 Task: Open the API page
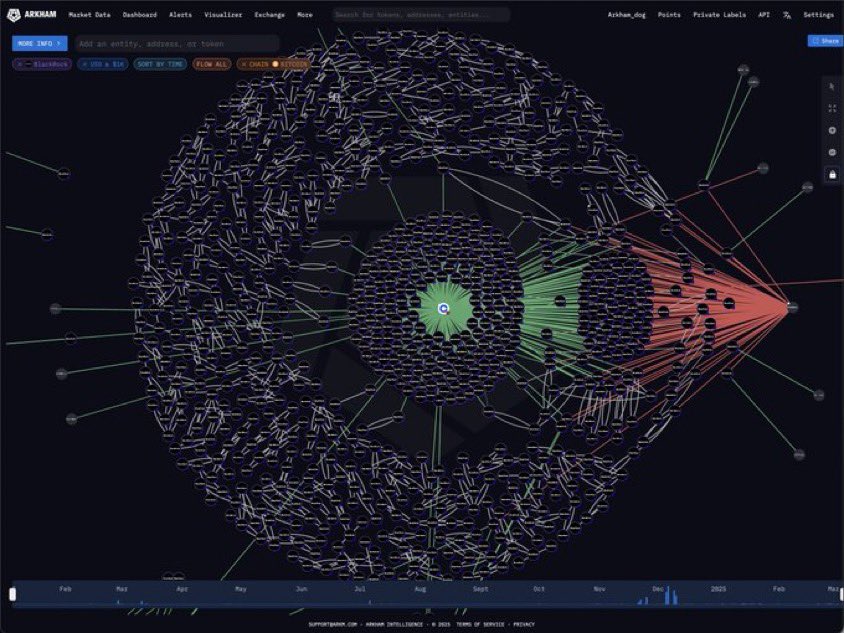(764, 15)
